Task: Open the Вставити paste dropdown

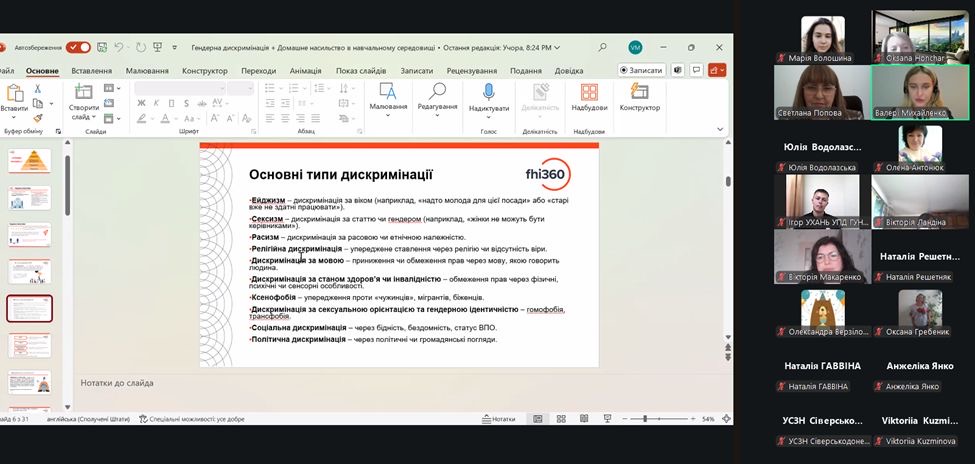Action: point(14,115)
